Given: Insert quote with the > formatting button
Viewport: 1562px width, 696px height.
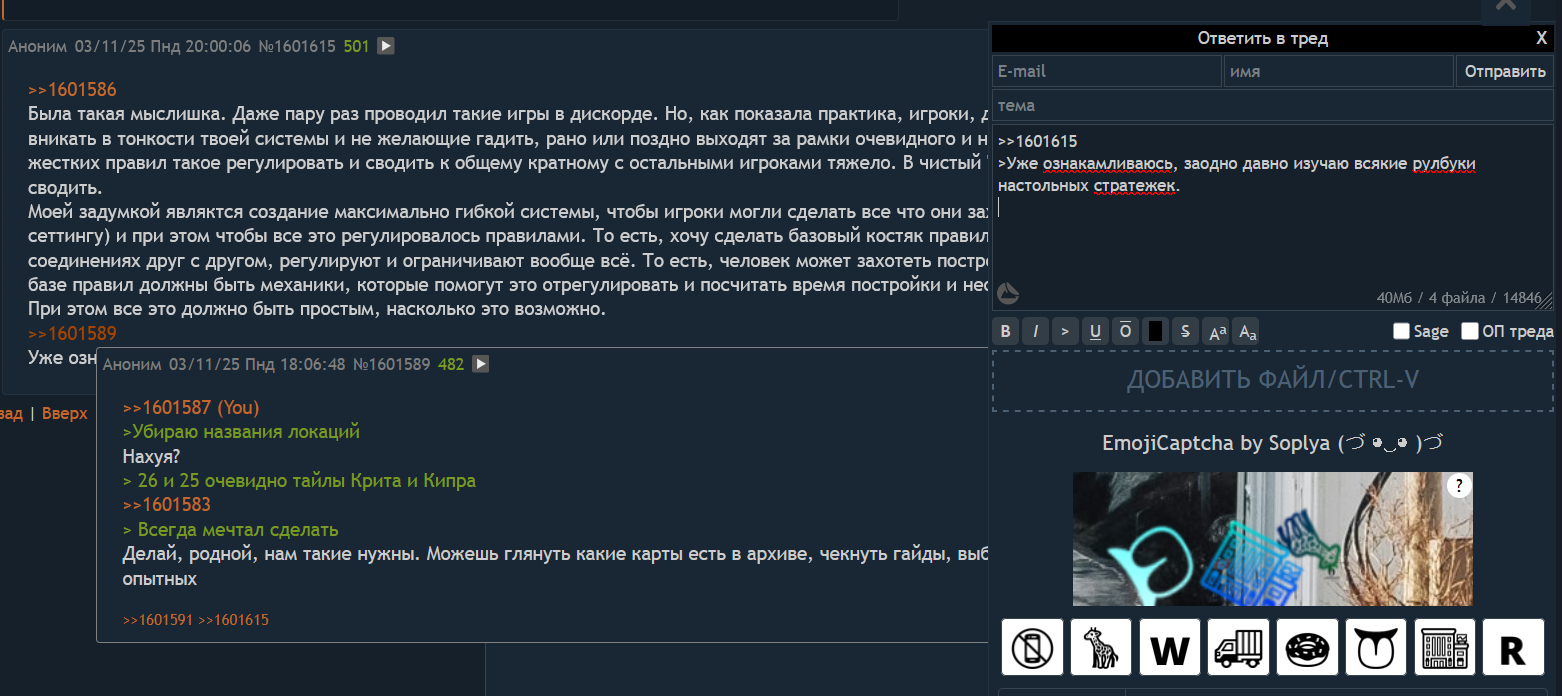Looking at the screenshot, I should coord(1066,331).
